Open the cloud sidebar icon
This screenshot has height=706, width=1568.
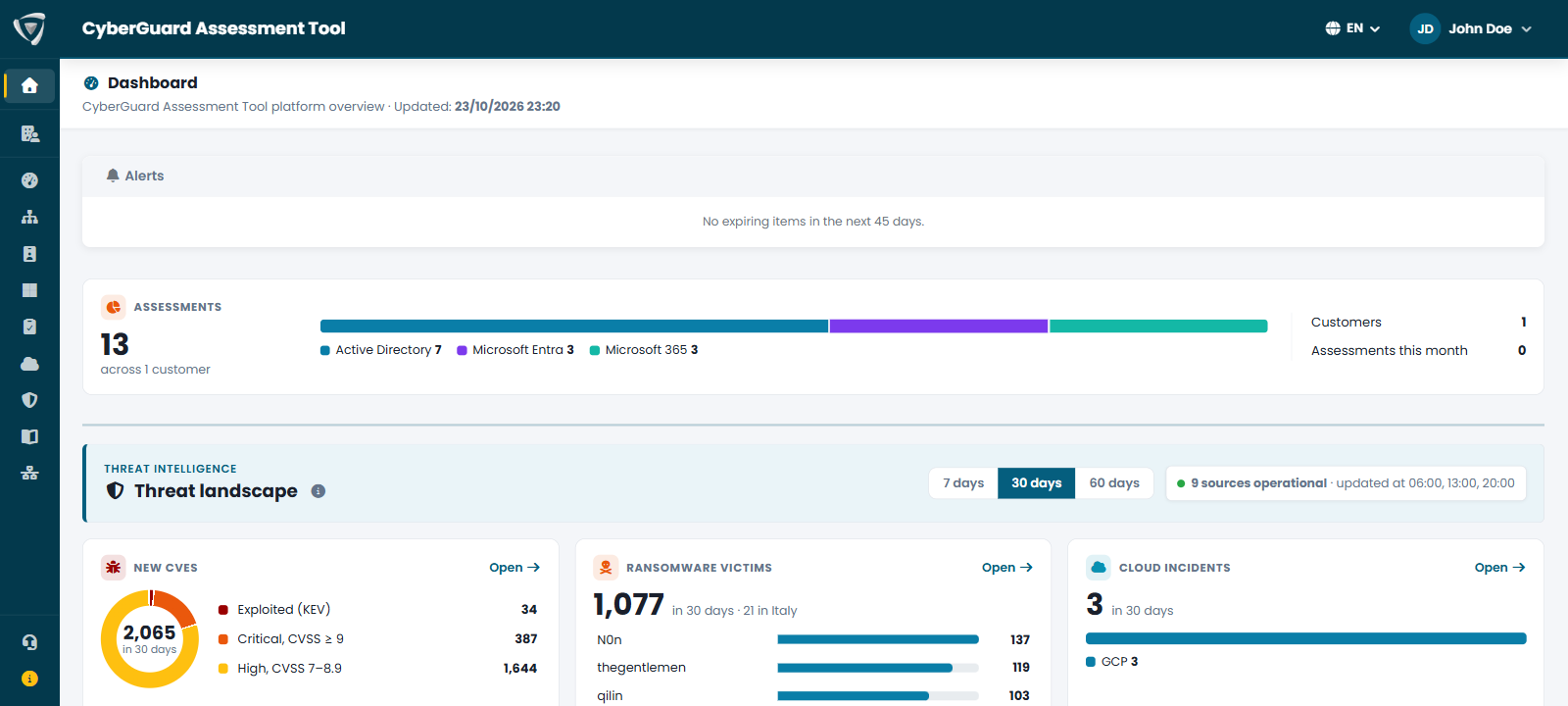[29, 364]
